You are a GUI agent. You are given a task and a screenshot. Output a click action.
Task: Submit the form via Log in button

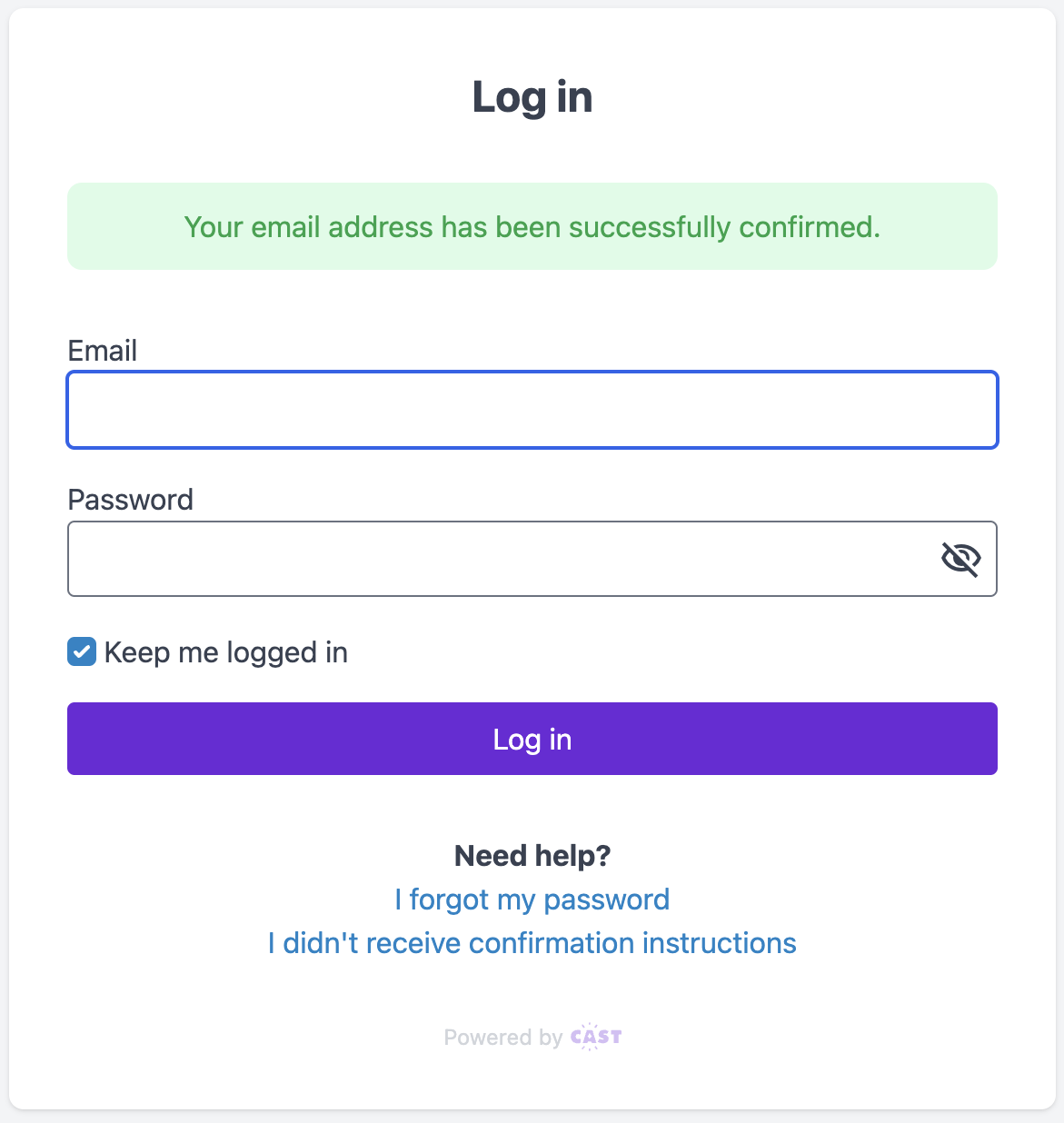coord(532,739)
